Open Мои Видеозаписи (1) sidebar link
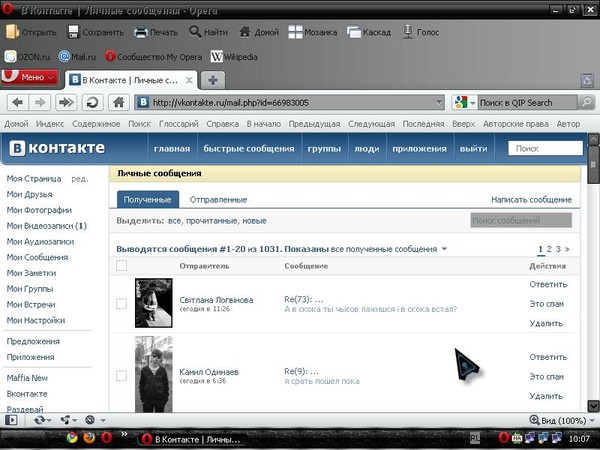Screen dimensions: 600x450 click(x=47, y=226)
